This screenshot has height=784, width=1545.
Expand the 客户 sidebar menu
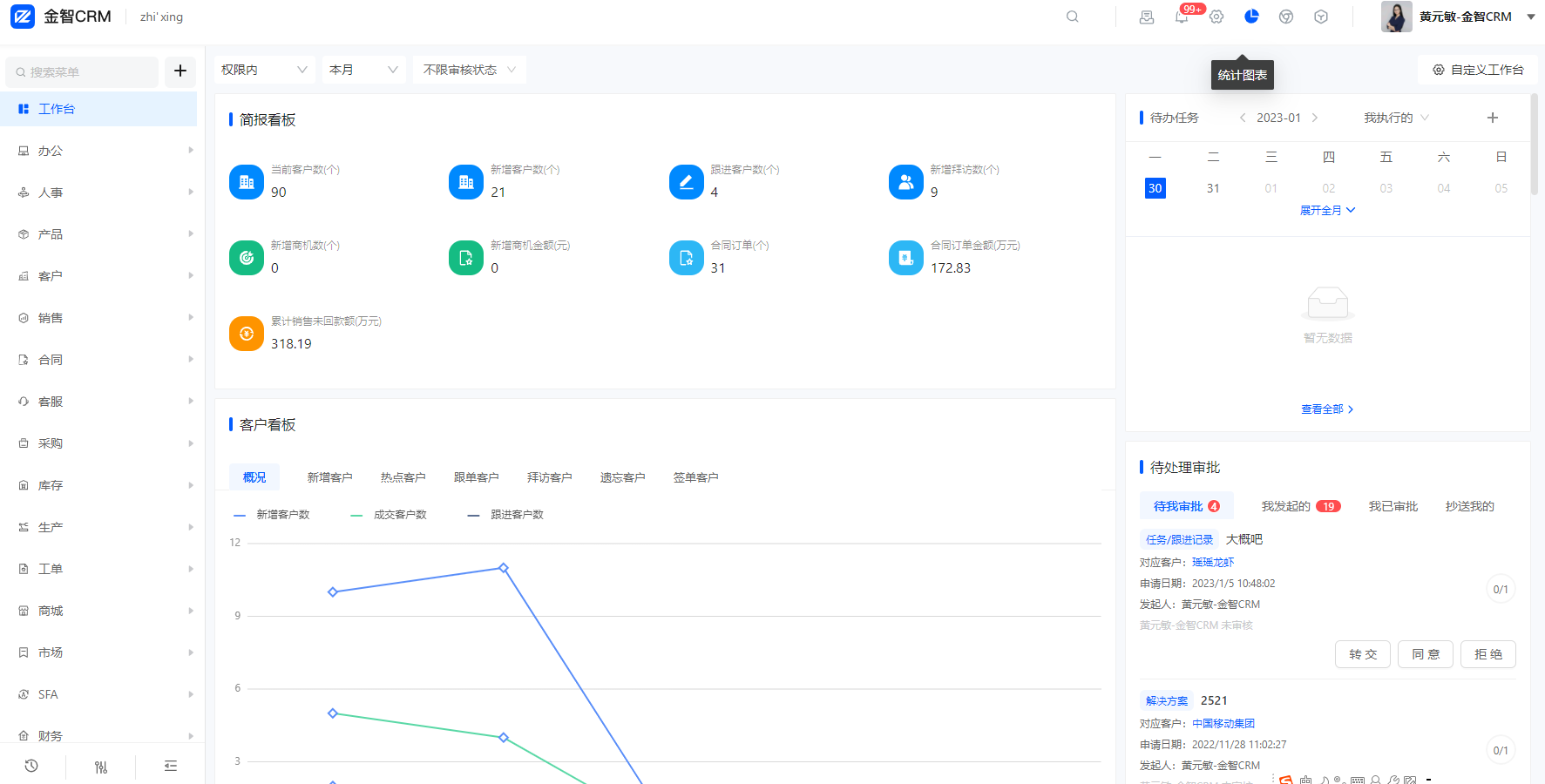(98, 276)
